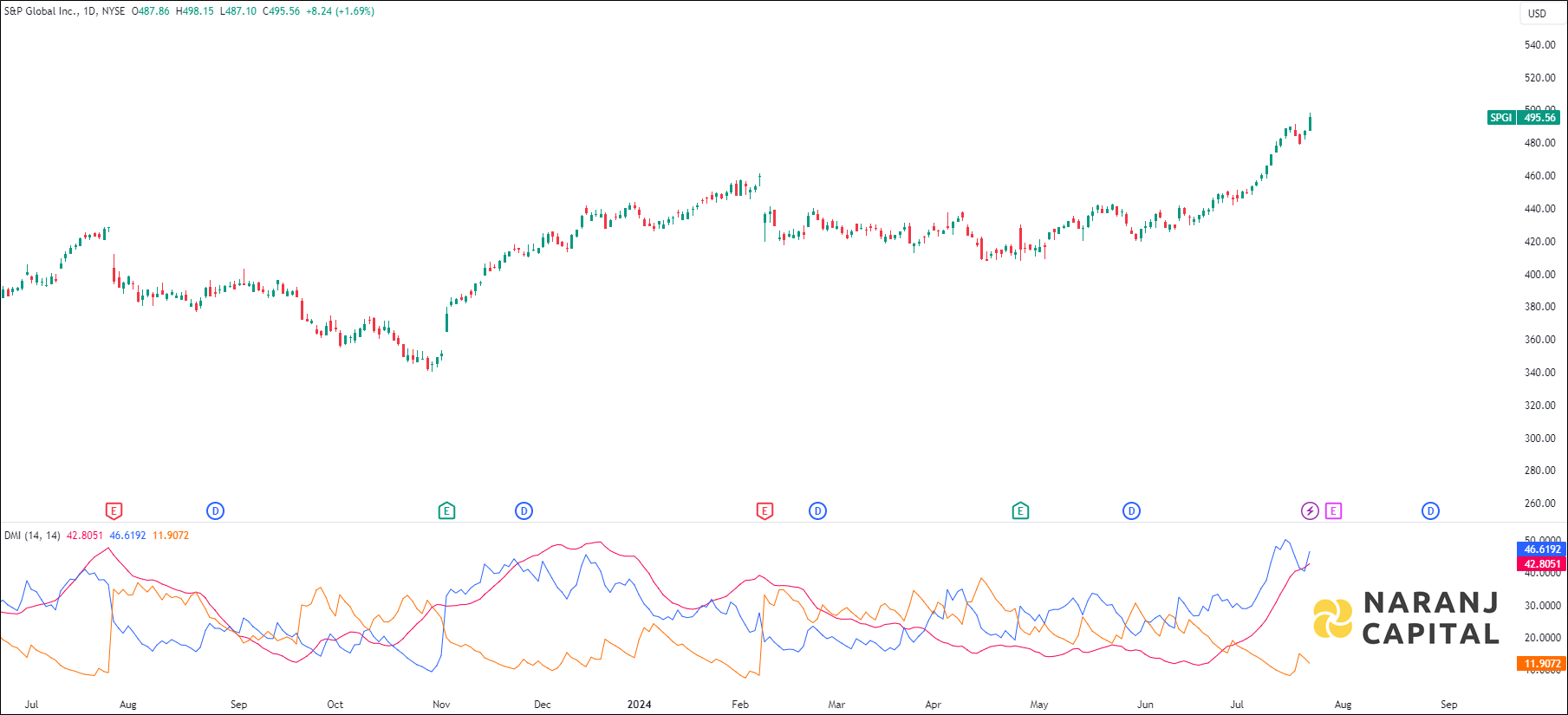Image resolution: width=1568 pixels, height=715 pixels.
Task: Click the 280.00 price axis label
Action: (x=1540, y=471)
